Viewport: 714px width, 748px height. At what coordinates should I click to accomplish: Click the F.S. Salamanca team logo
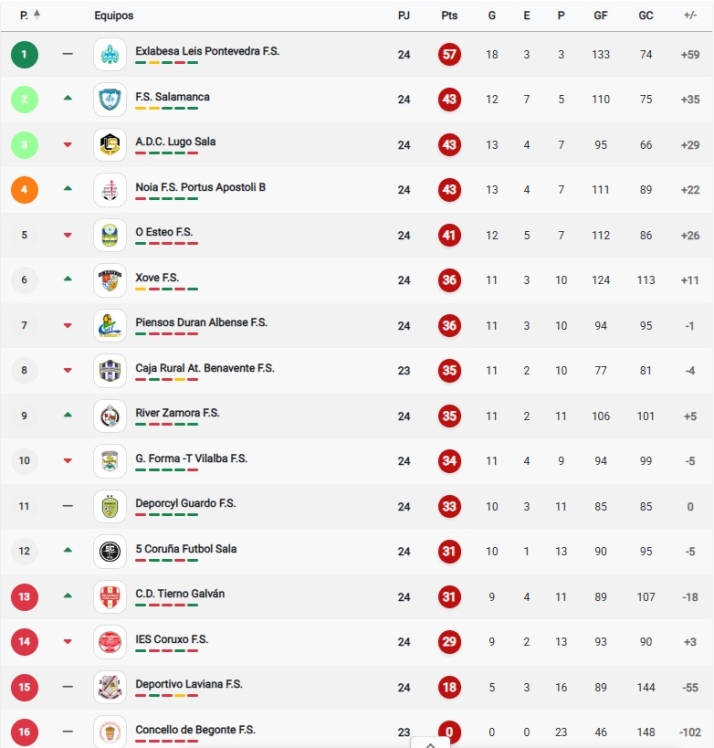(x=110, y=99)
